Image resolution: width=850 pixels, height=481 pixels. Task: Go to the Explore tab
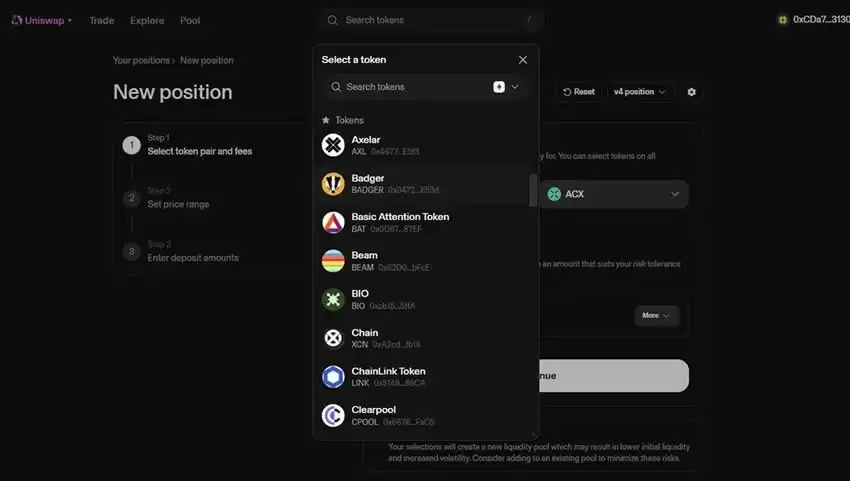(x=147, y=20)
